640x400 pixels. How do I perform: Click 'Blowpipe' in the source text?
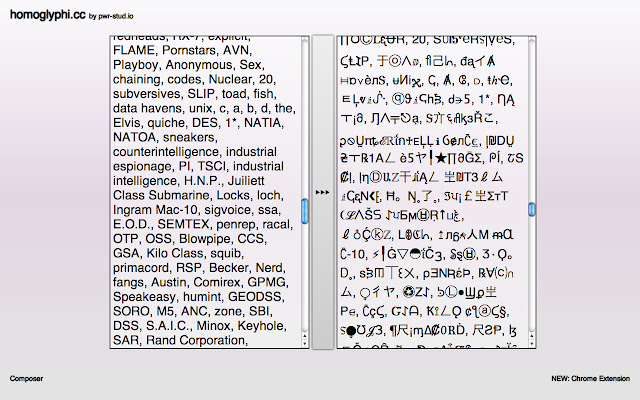click(x=207, y=239)
